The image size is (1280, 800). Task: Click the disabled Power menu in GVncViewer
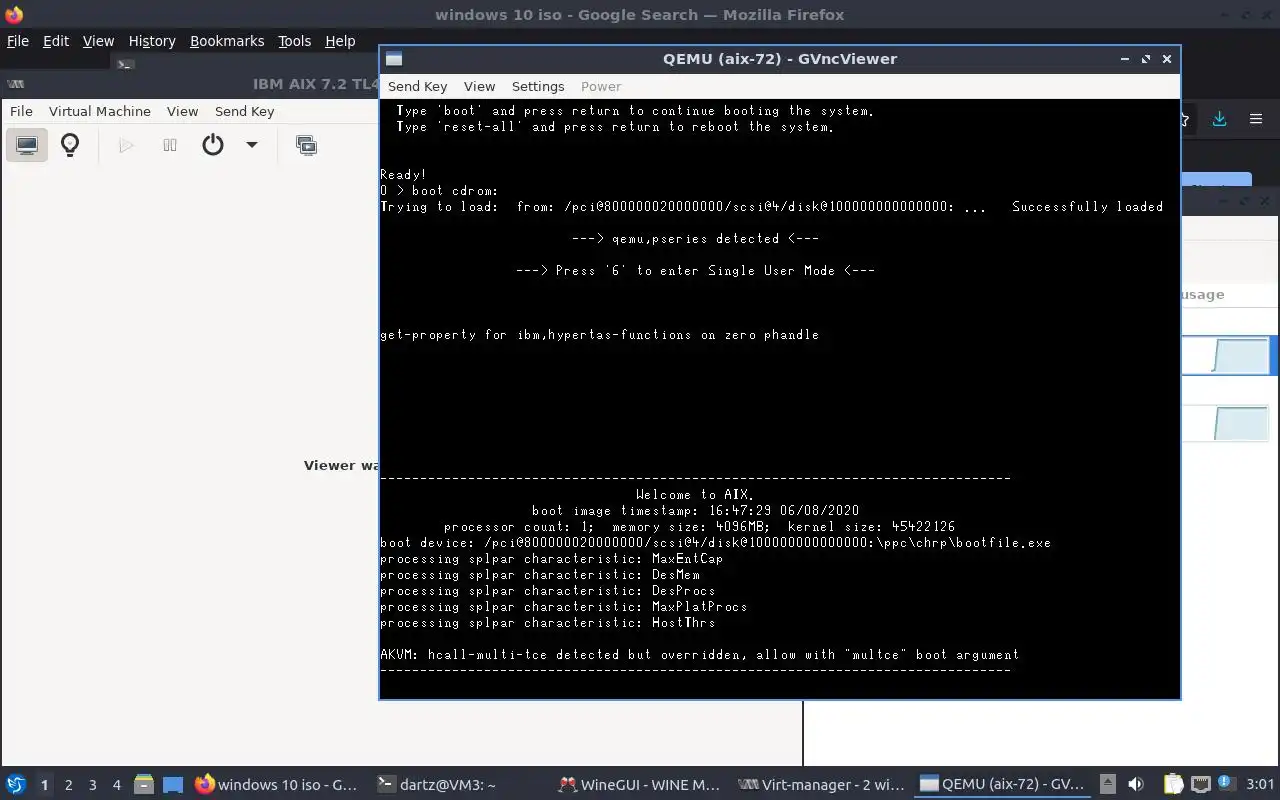601,86
